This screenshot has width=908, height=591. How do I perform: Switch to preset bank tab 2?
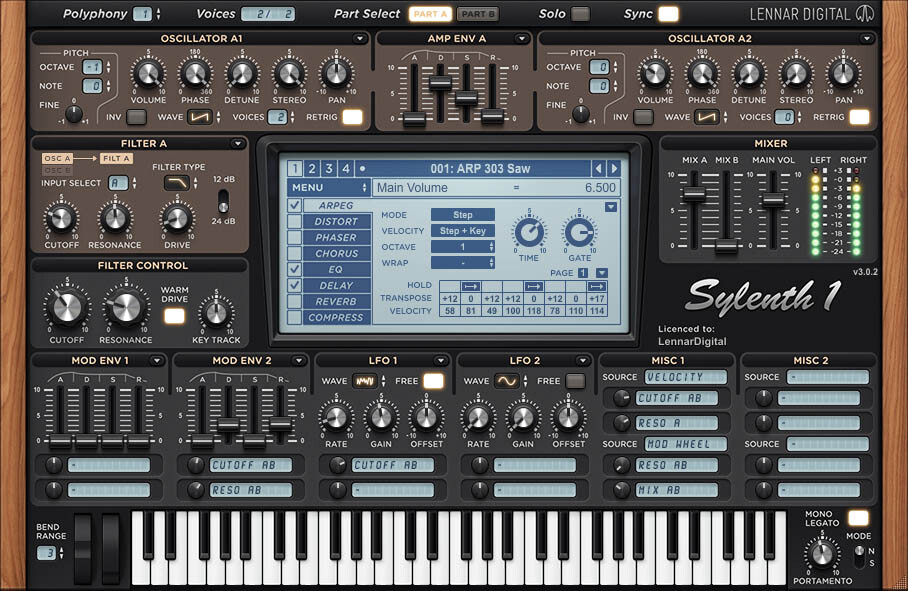click(312, 168)
